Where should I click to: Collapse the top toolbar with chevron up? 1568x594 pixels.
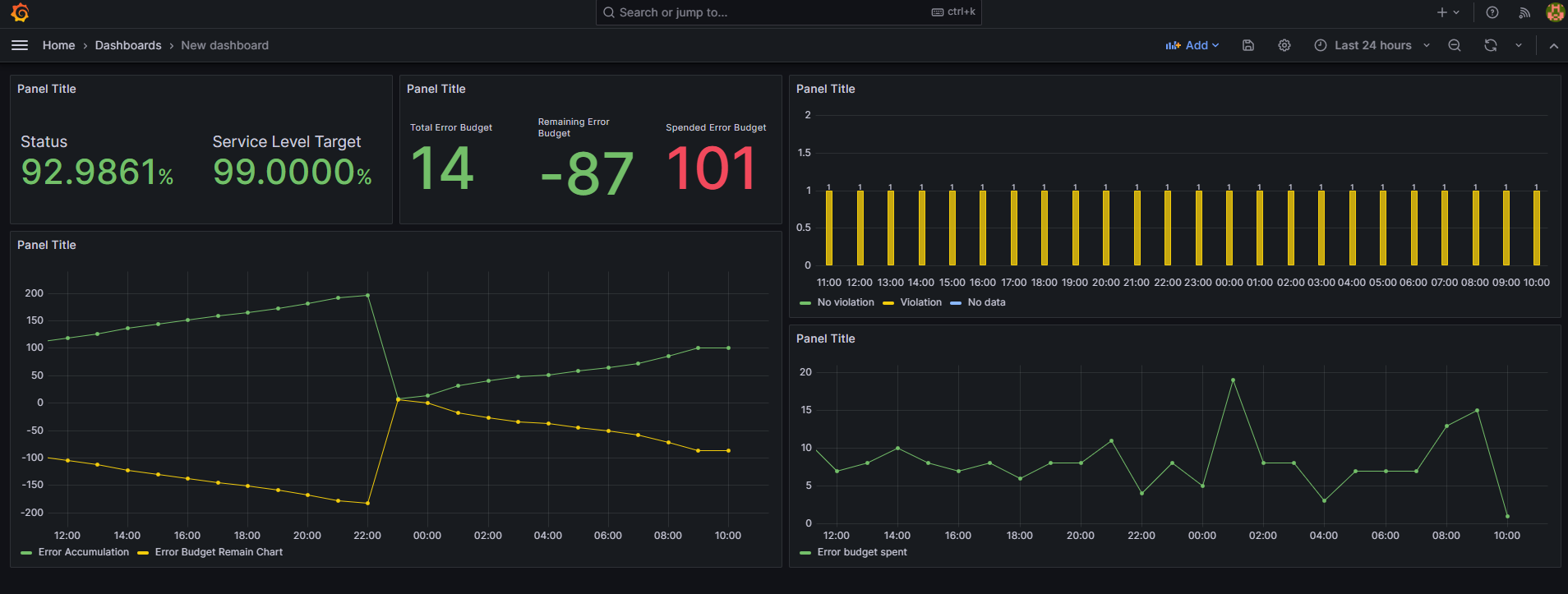point(1553,46)
